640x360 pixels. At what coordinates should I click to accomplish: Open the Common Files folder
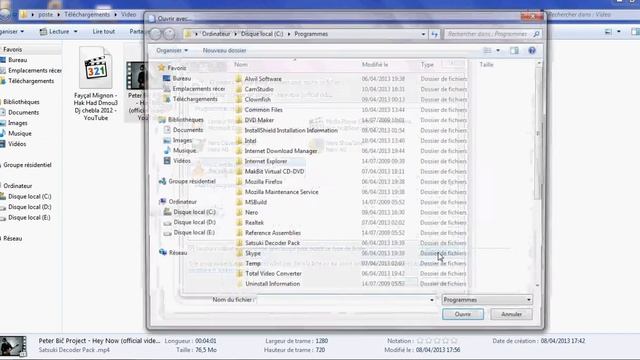263,110
